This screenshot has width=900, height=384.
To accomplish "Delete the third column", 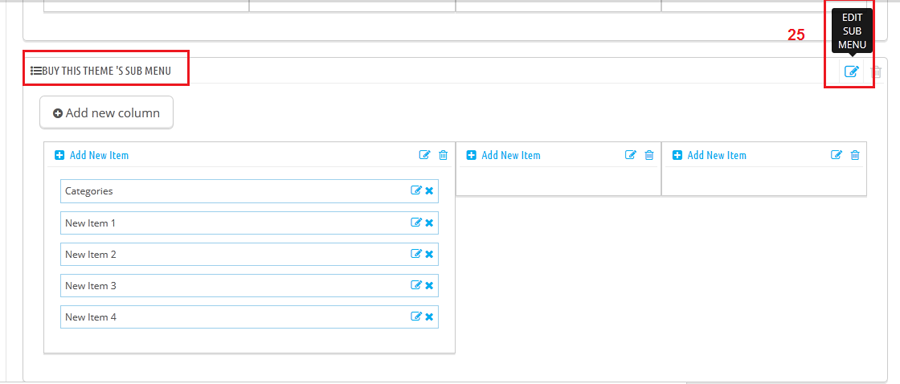I will click(x=855, y=155).
